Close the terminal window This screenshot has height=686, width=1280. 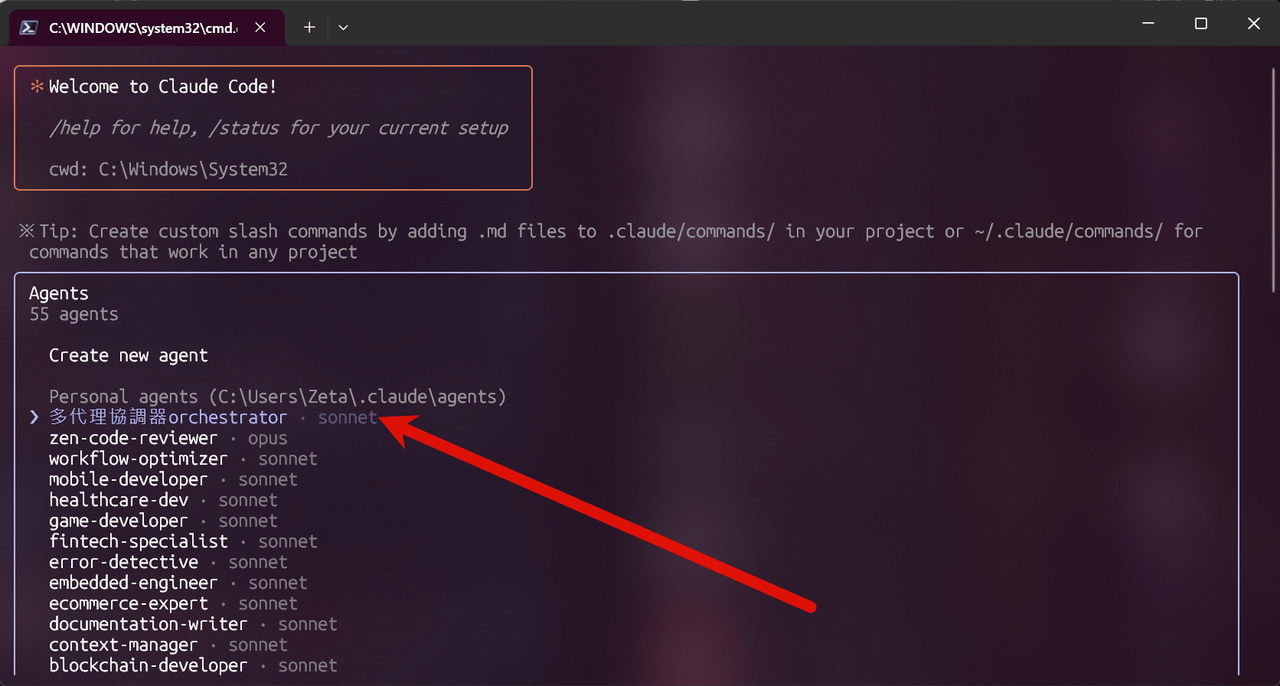coord(1253,23)
